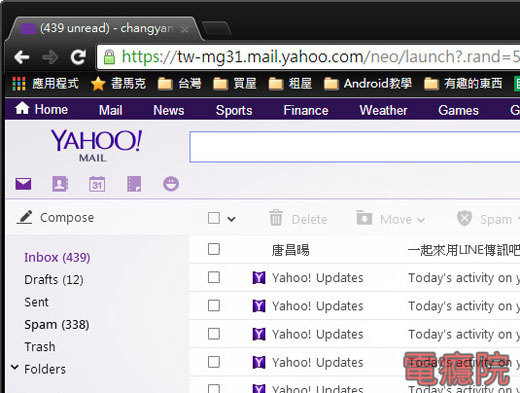Open the starred 書馬克 bookmark
520x393 pixels.
118,83
